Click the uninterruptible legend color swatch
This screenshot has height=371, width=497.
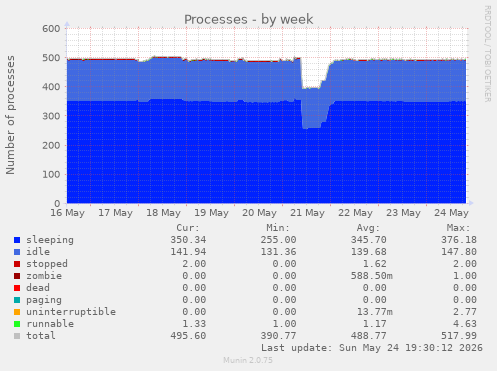[17, 312]
